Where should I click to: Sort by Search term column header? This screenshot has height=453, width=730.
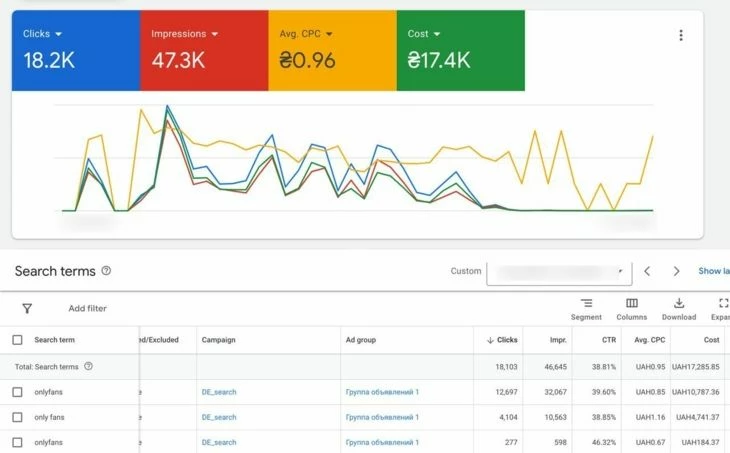[x=54, y=340]
